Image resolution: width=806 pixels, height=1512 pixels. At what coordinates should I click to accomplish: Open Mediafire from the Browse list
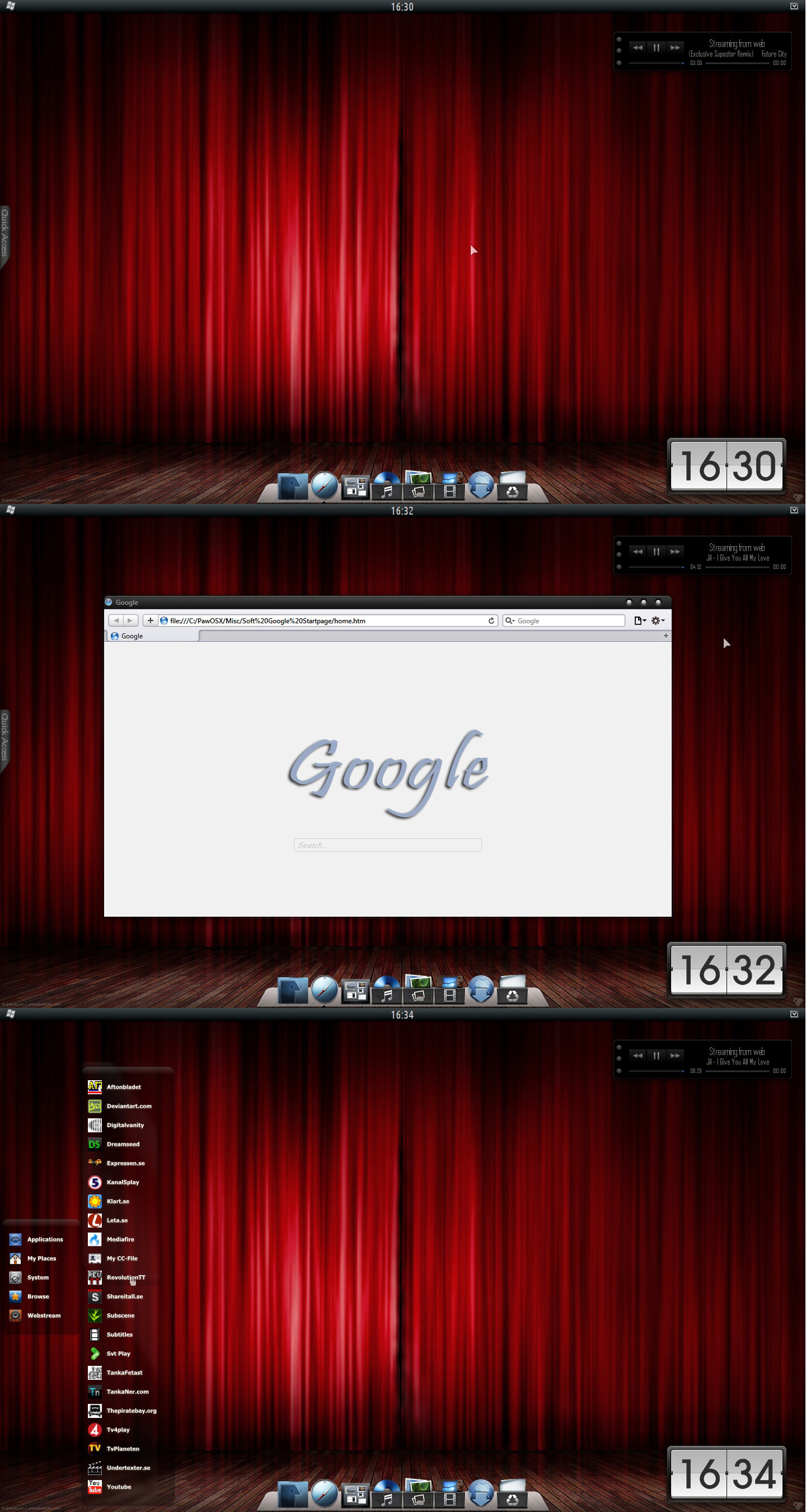click(111, 1239)
